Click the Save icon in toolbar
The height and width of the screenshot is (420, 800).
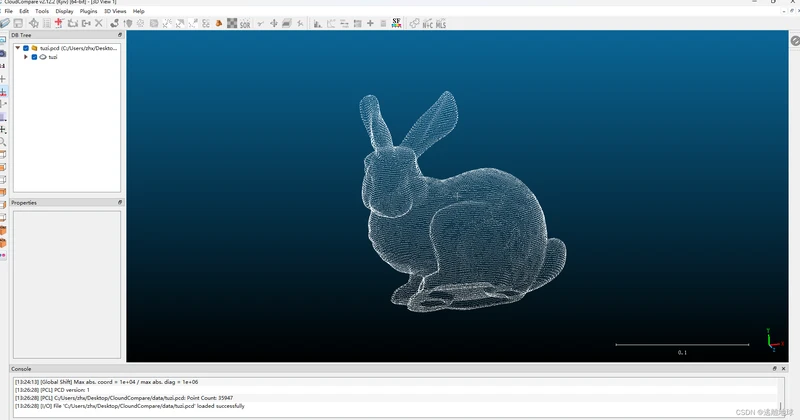(x=18, y=23)
